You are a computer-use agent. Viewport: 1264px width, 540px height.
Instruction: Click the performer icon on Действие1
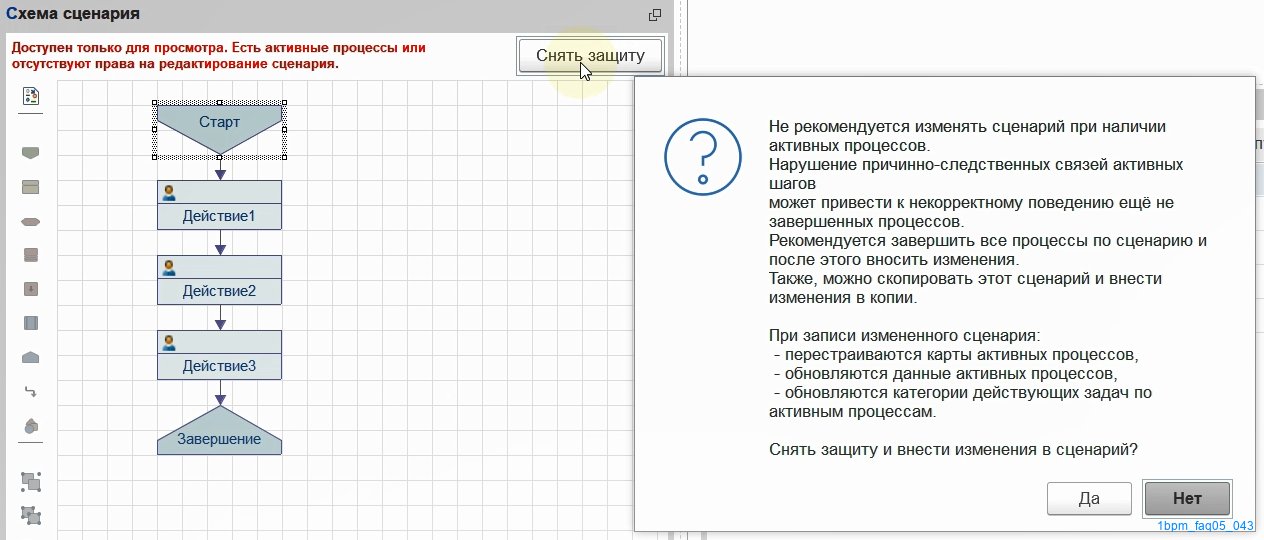(169, 192)
